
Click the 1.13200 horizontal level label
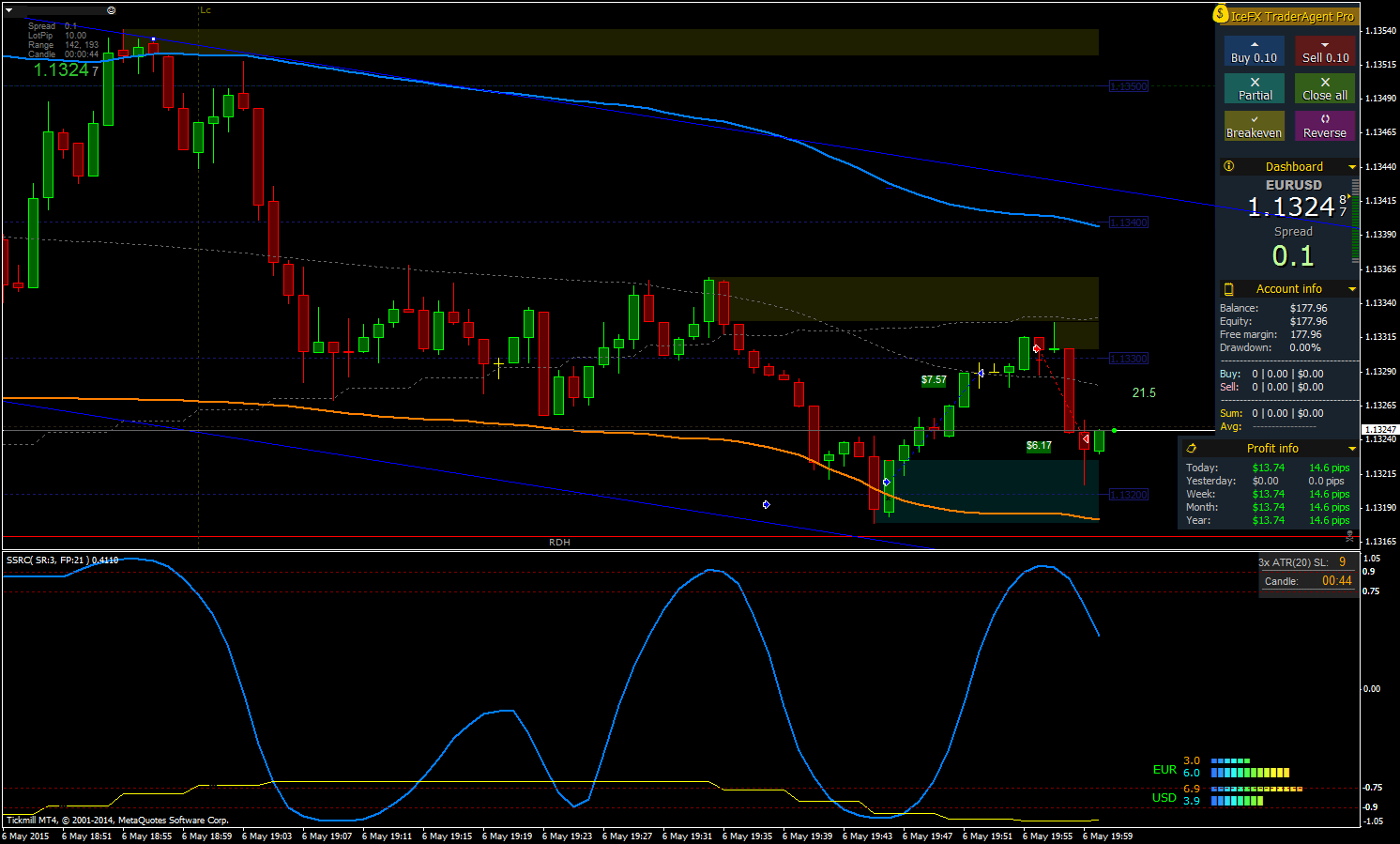(1128, 495)
